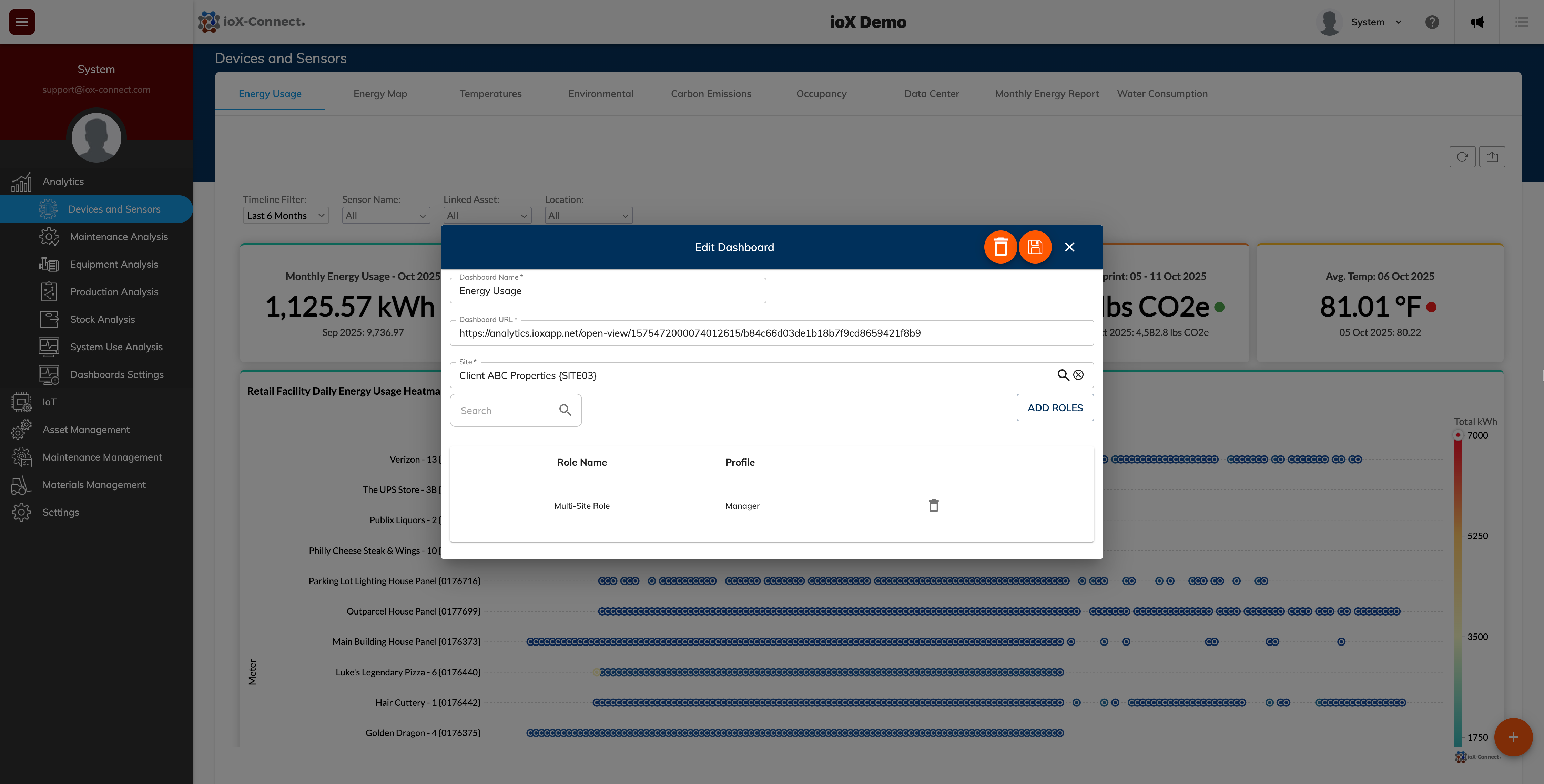This screenshot has height=784, width=1544.
Task: Click the export share icon
Action: click(1492, 157)
